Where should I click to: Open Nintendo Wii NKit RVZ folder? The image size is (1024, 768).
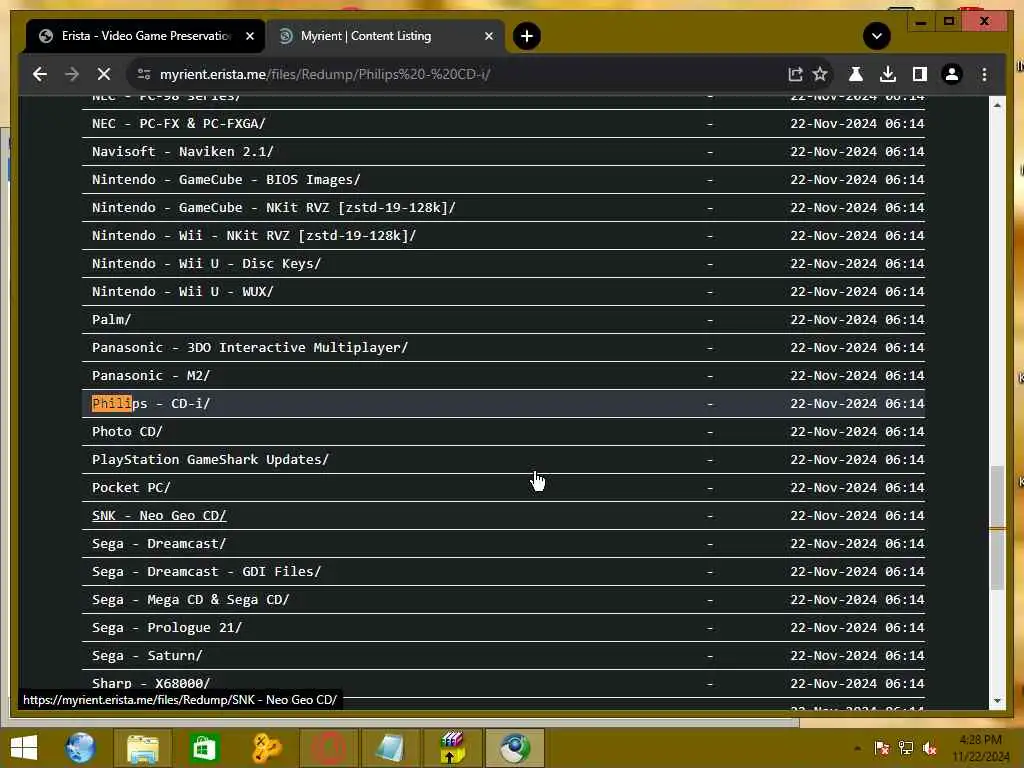pos(253,236)
